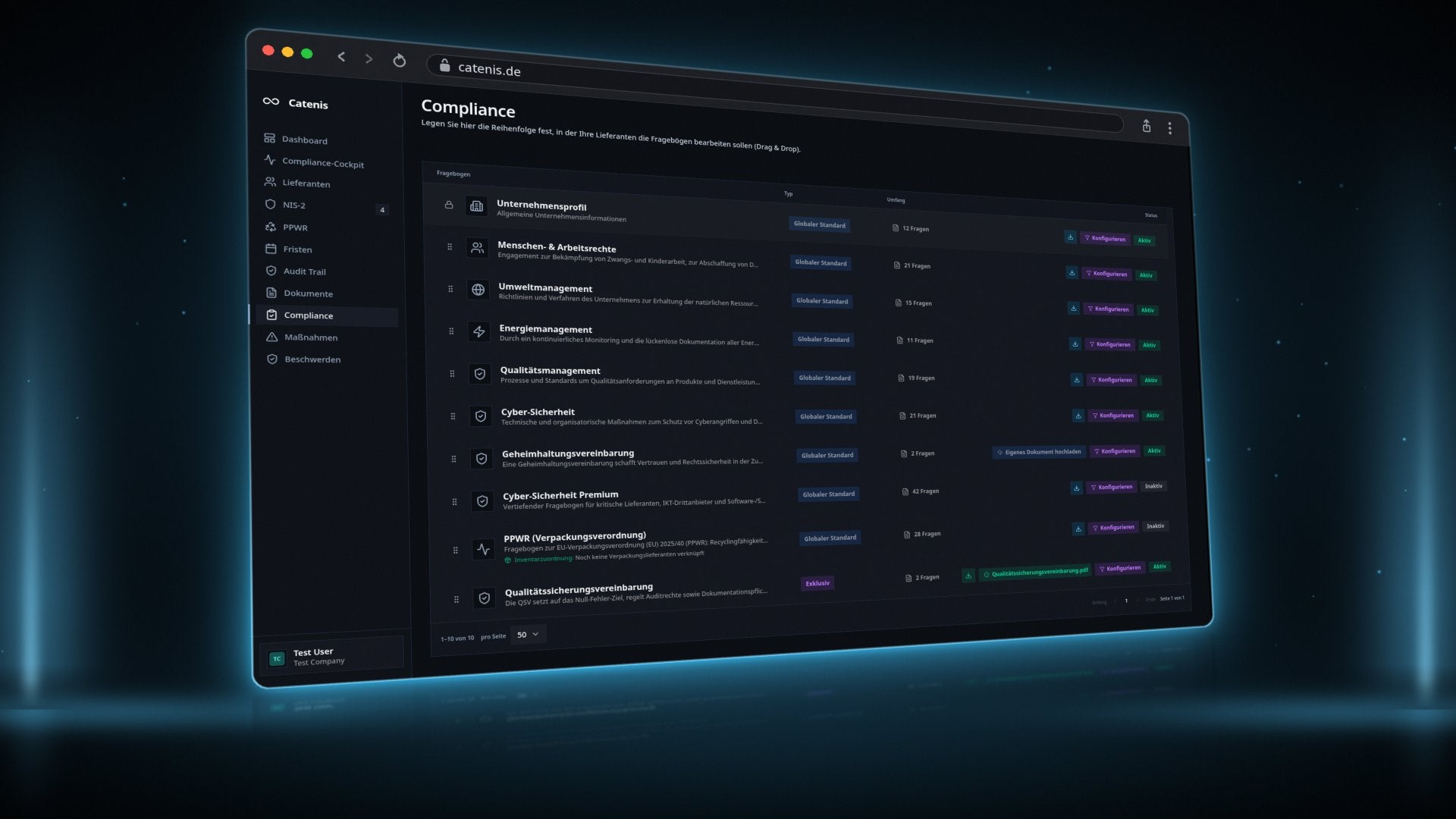Click the drag handle of Umweltmanagement row
This screenshot has width=1456, height=819.
click(x=450, y=289)
